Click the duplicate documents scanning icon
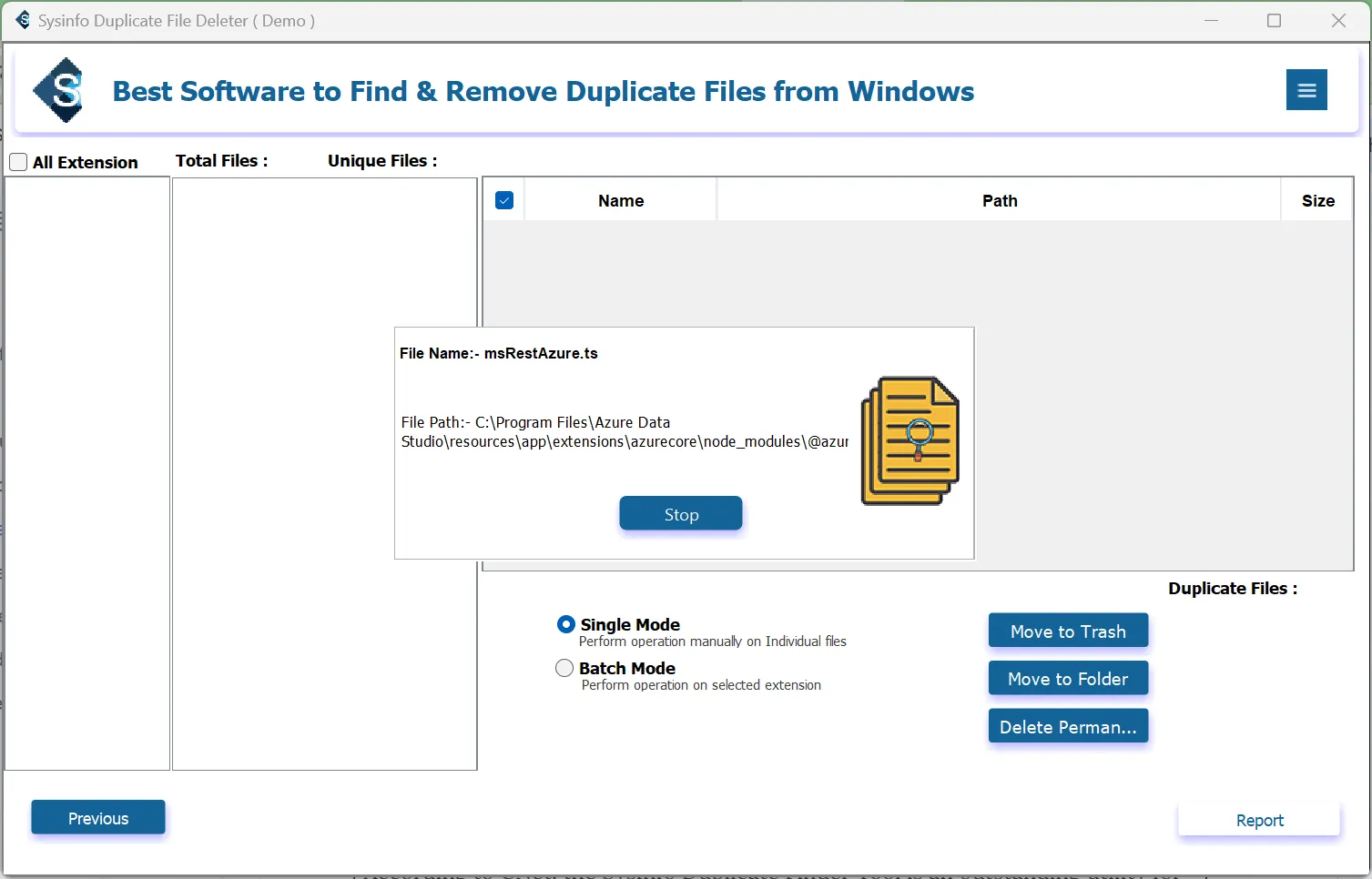The height and width of the screenshot is (879, 1372). tap(910, 441)
